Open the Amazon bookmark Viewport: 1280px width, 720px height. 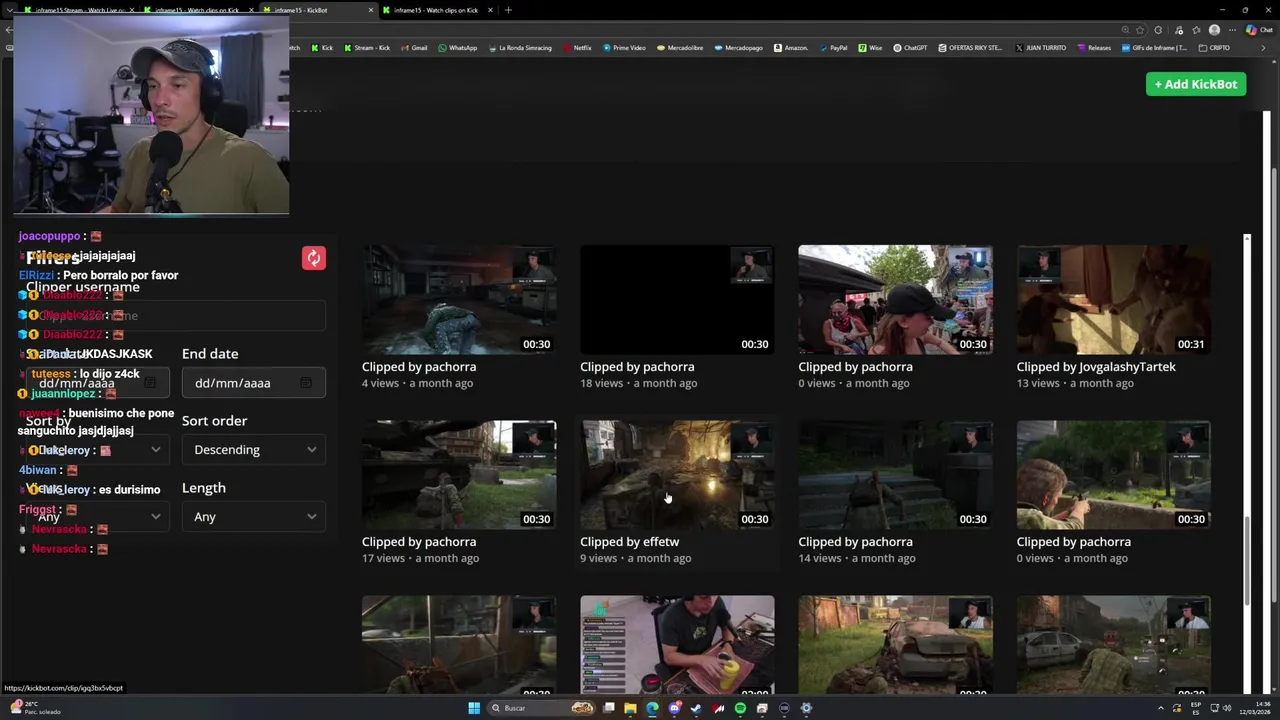(x=790, y=48)
